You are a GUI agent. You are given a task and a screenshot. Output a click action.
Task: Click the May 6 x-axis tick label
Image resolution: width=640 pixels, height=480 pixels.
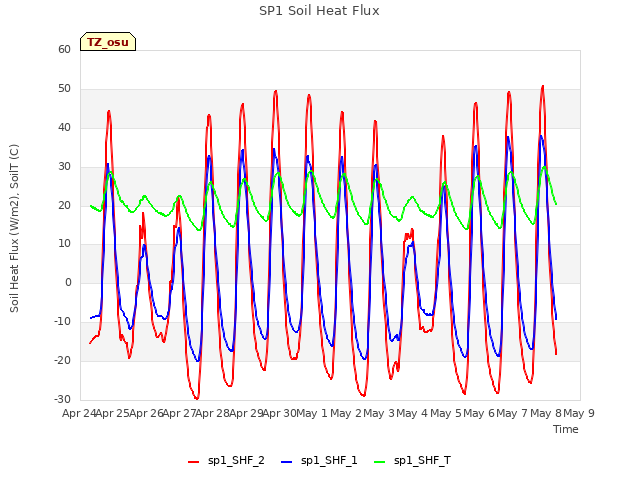coord(479,413)
